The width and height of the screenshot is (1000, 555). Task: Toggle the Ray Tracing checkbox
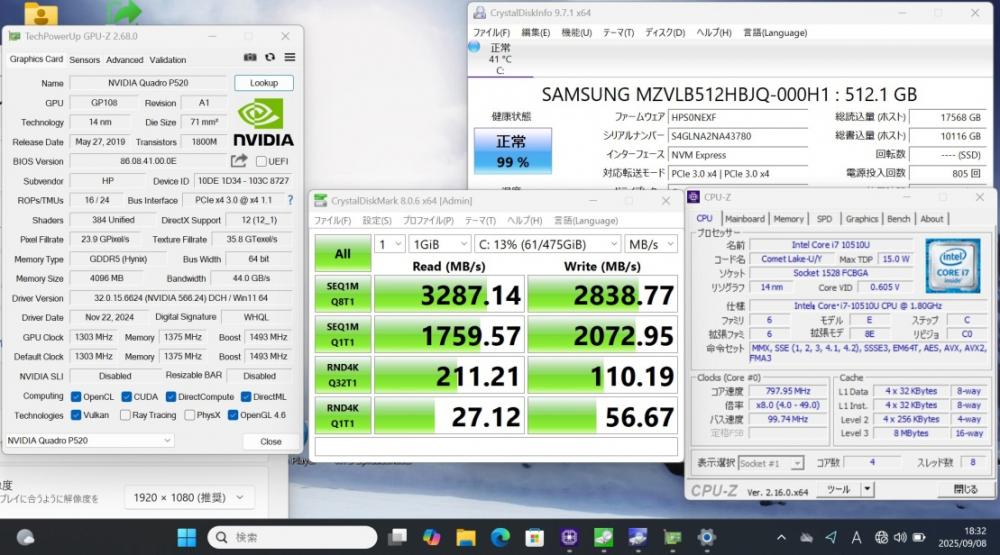(x=126, y=415)
